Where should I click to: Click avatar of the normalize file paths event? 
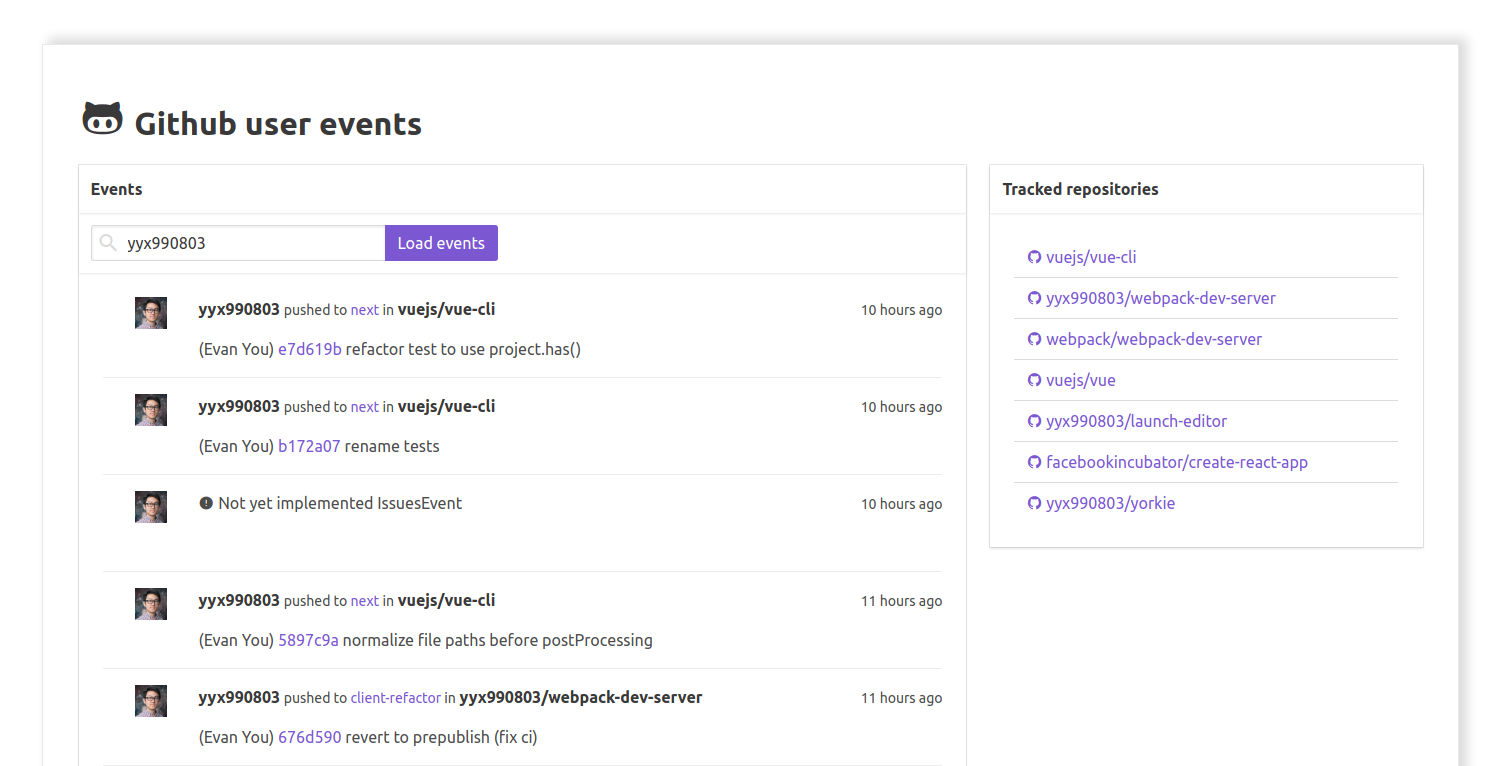[x=151, y=604]
